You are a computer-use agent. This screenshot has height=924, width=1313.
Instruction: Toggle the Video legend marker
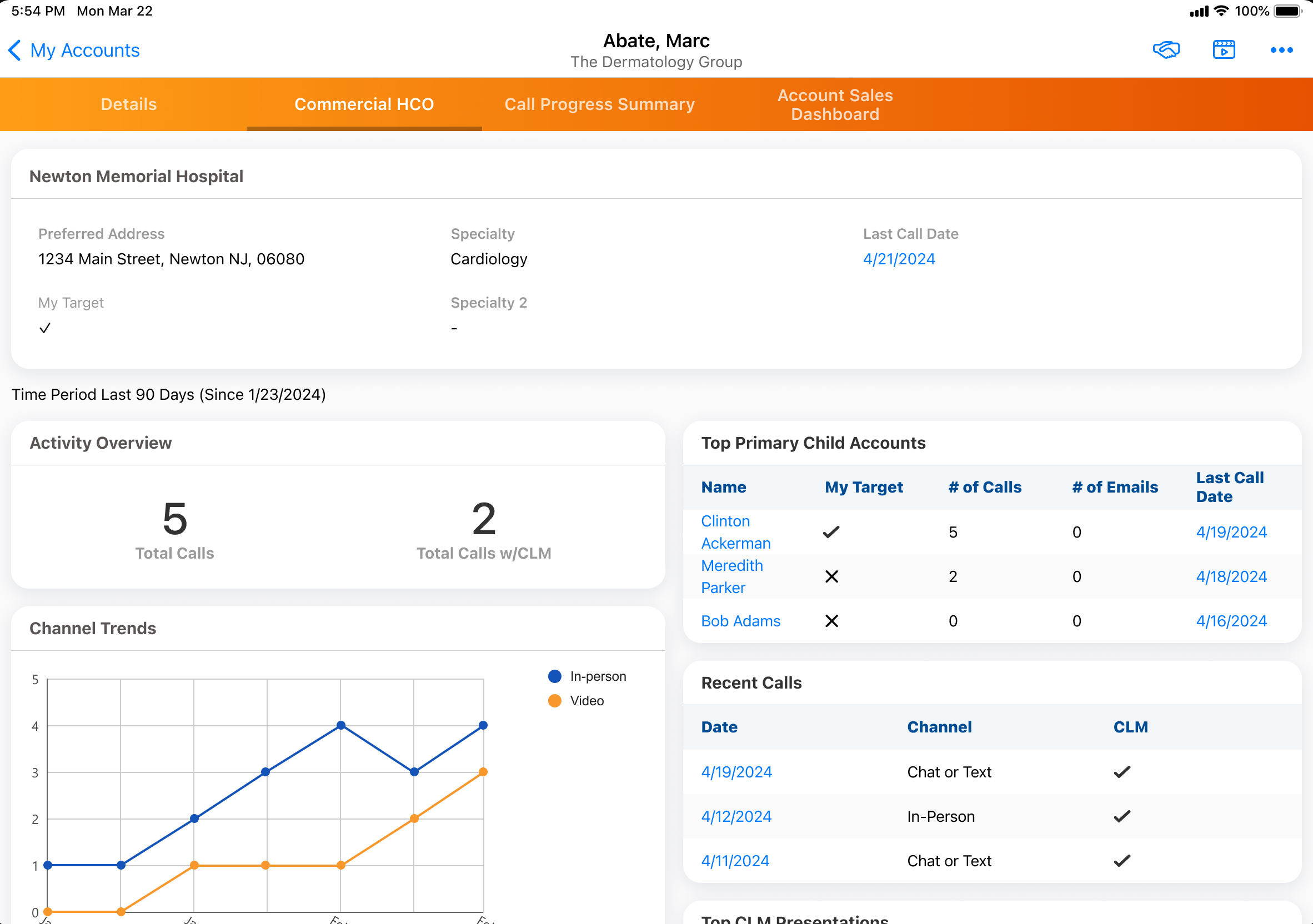(x=554, y=700)
